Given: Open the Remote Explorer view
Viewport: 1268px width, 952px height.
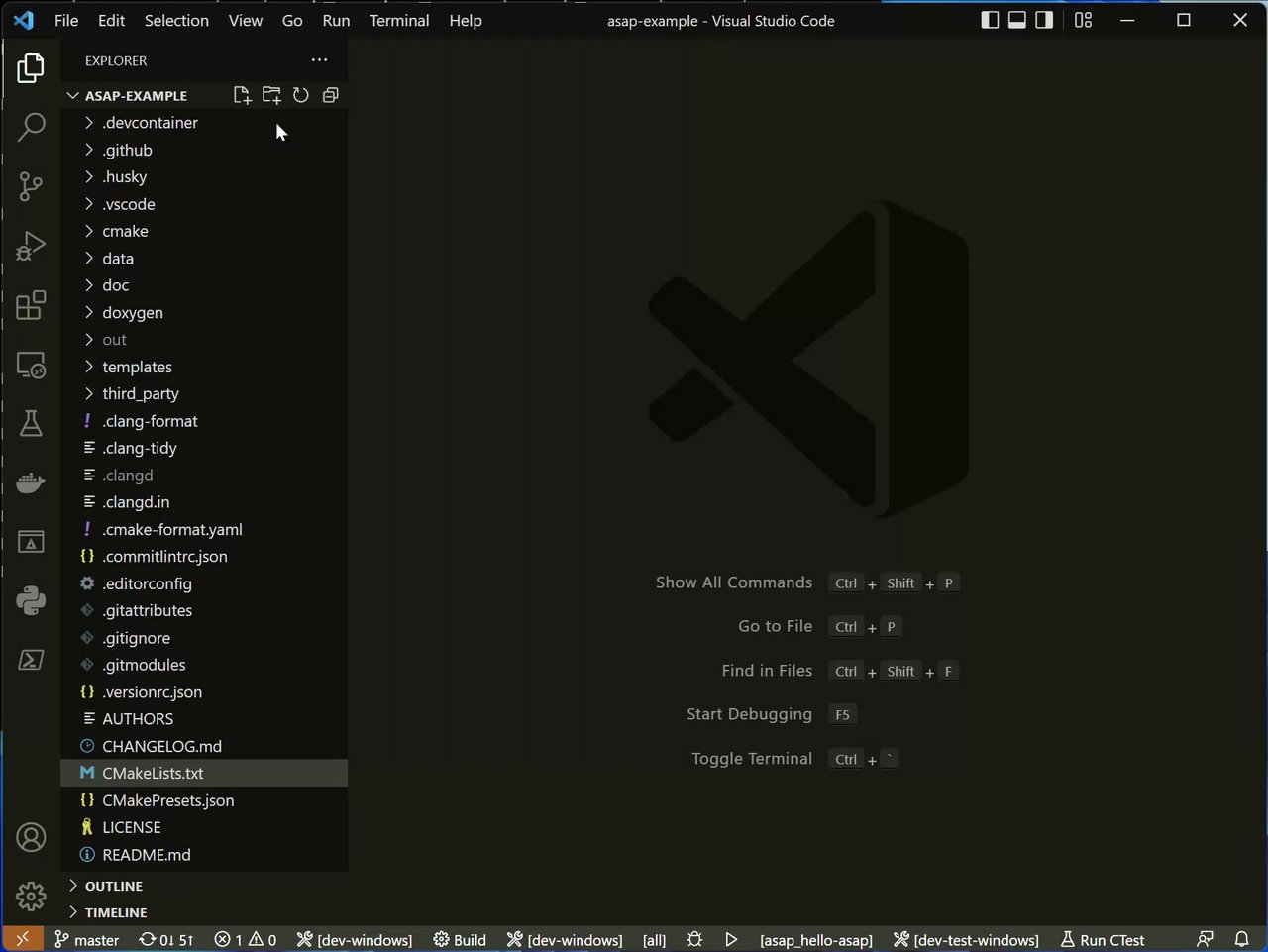Looking at the screenshot, I should coord(31,365).
